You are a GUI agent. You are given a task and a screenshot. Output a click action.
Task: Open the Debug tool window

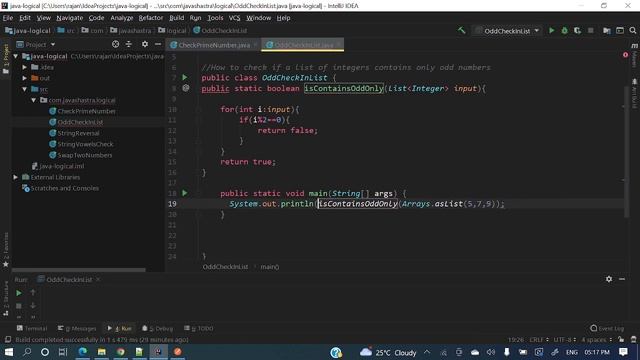[158, 329]
